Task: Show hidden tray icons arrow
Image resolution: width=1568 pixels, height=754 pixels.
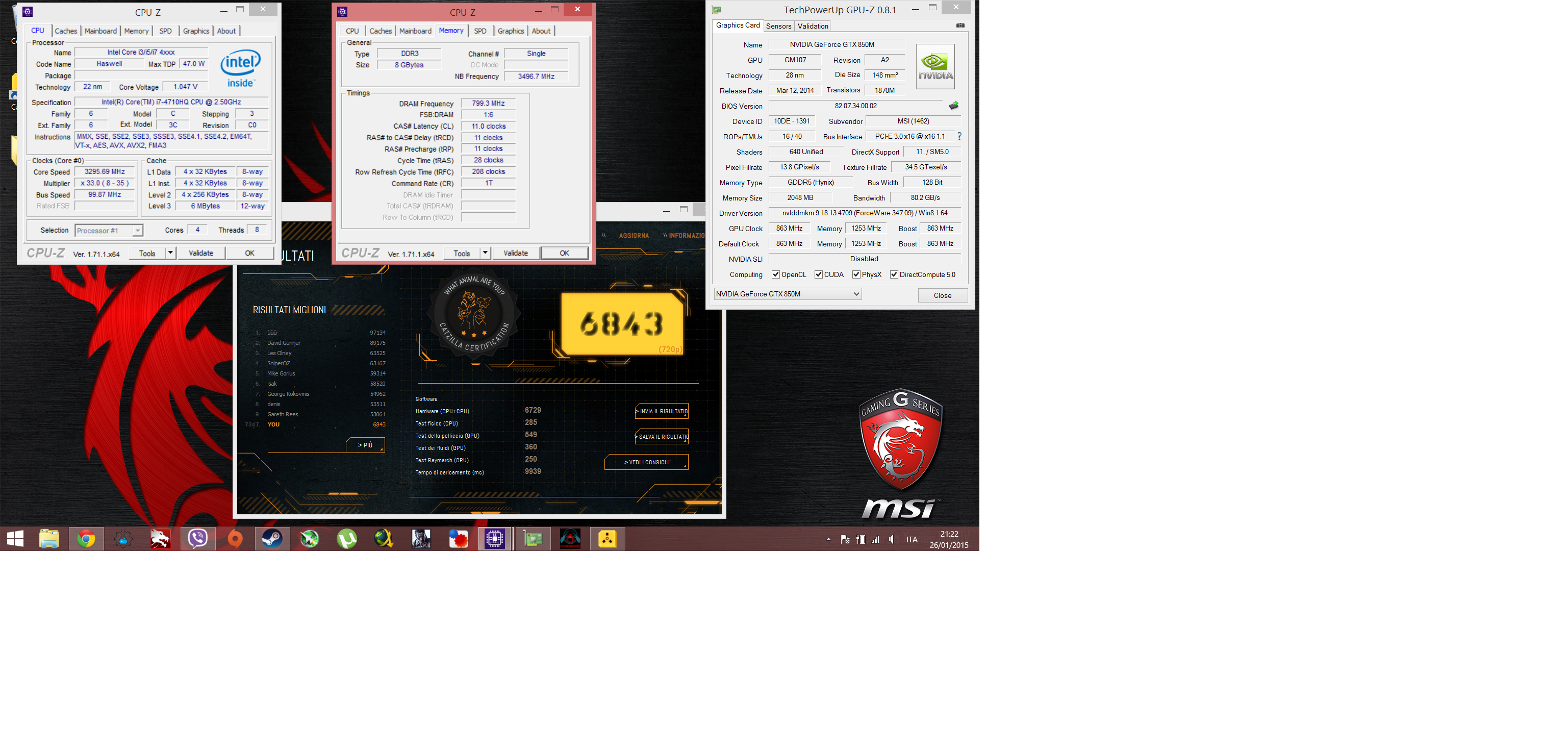Action: (x=828, y=539)
